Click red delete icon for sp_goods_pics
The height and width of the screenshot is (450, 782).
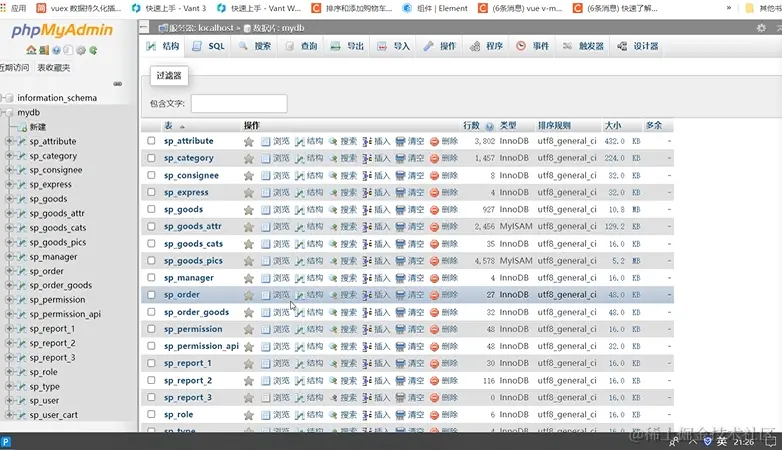point(434,261)
